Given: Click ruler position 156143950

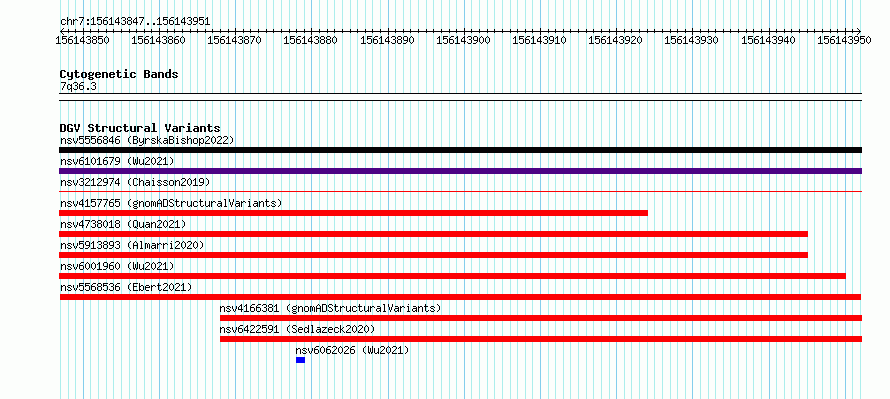Looking at the screenshot, I should pos(845,40).
